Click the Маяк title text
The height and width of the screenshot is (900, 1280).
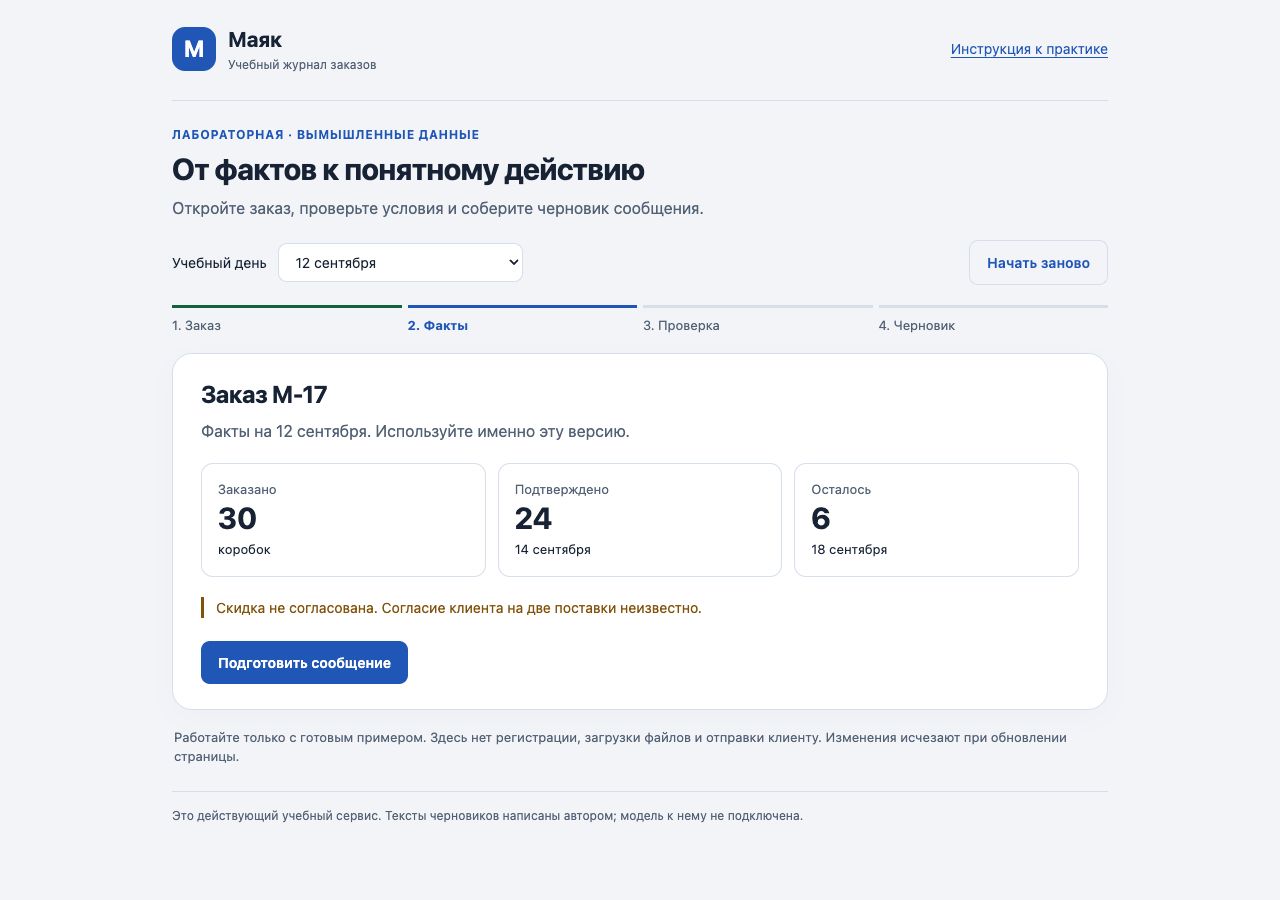pos(255,40)
